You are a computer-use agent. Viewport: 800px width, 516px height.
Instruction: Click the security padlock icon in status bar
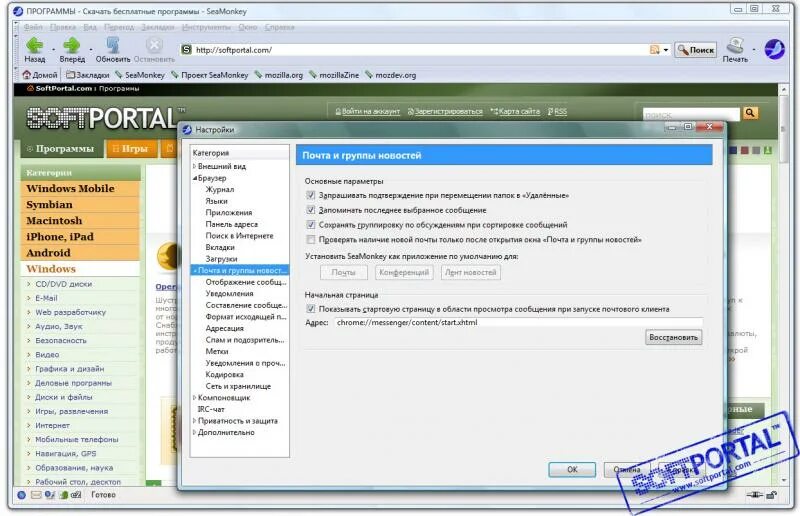point(771,495)
